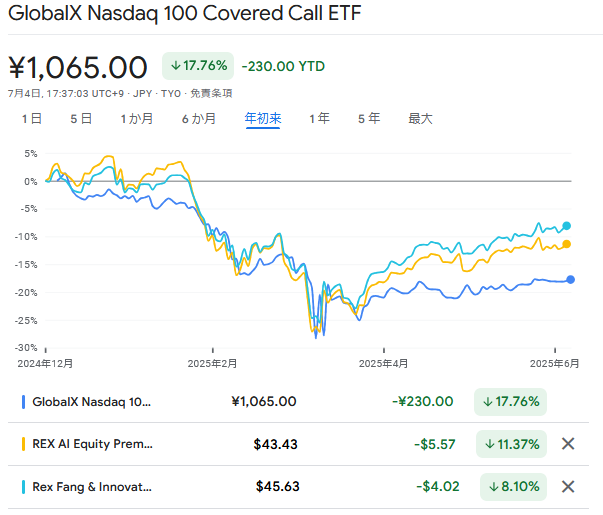This screenshot has height=515, width=603.
Task: Click the cyan Rex Fang color marker
Action: [x=23, y=487]
